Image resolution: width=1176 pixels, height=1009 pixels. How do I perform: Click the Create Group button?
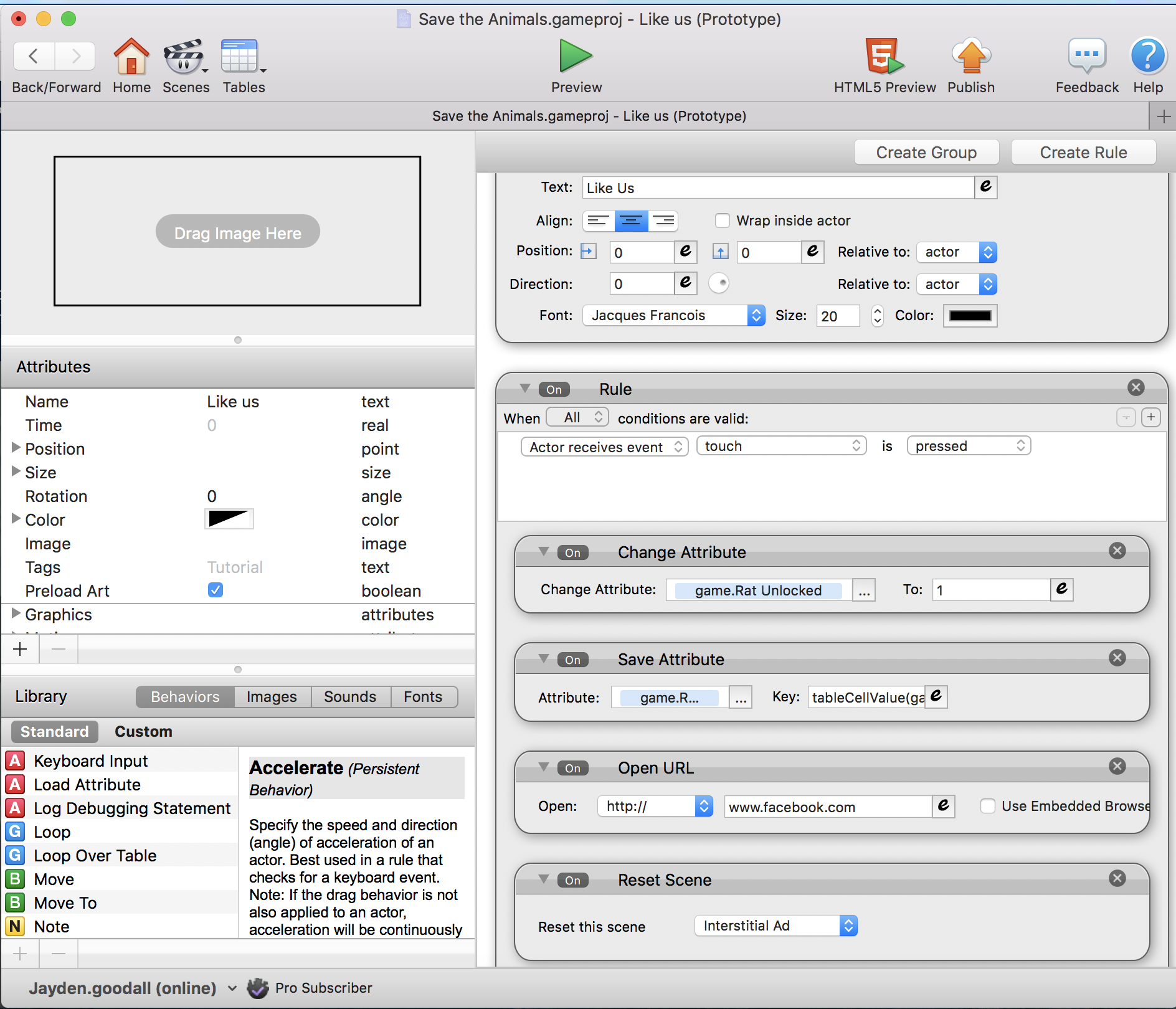pos(926,152)
